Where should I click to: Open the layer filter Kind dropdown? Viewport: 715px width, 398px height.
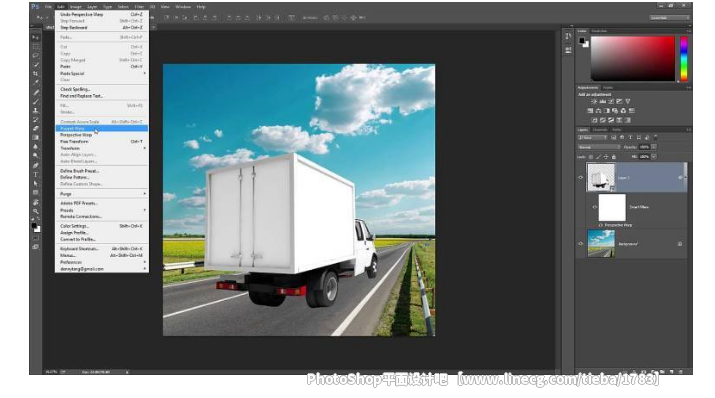coord(592,137)
